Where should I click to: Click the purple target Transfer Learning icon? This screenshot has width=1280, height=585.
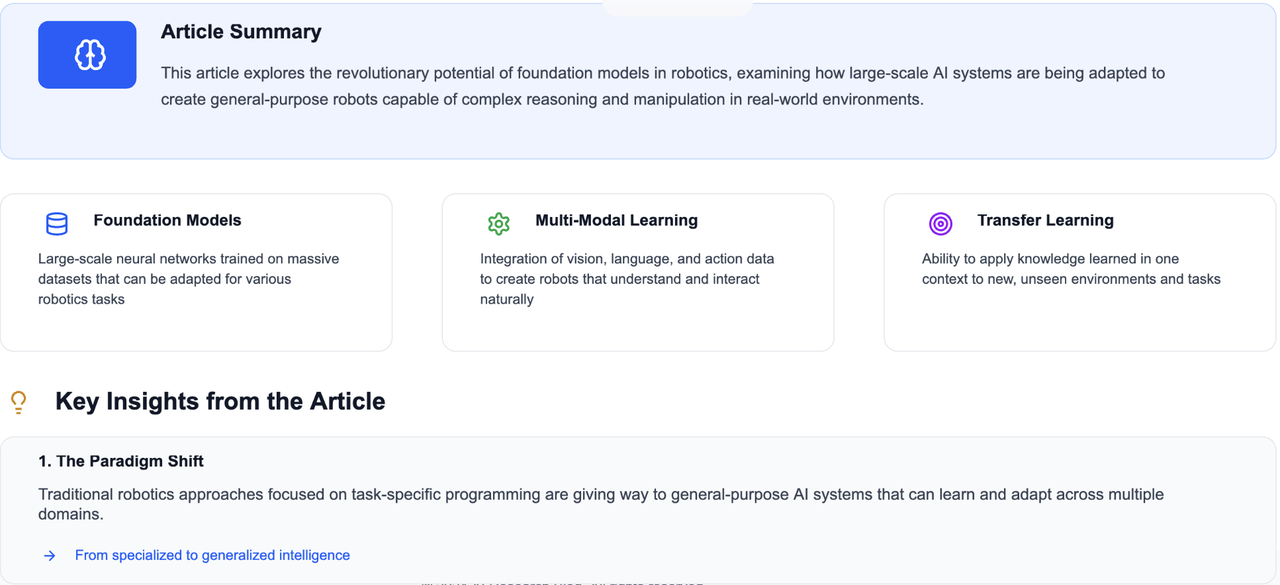(x=941, y=223)
